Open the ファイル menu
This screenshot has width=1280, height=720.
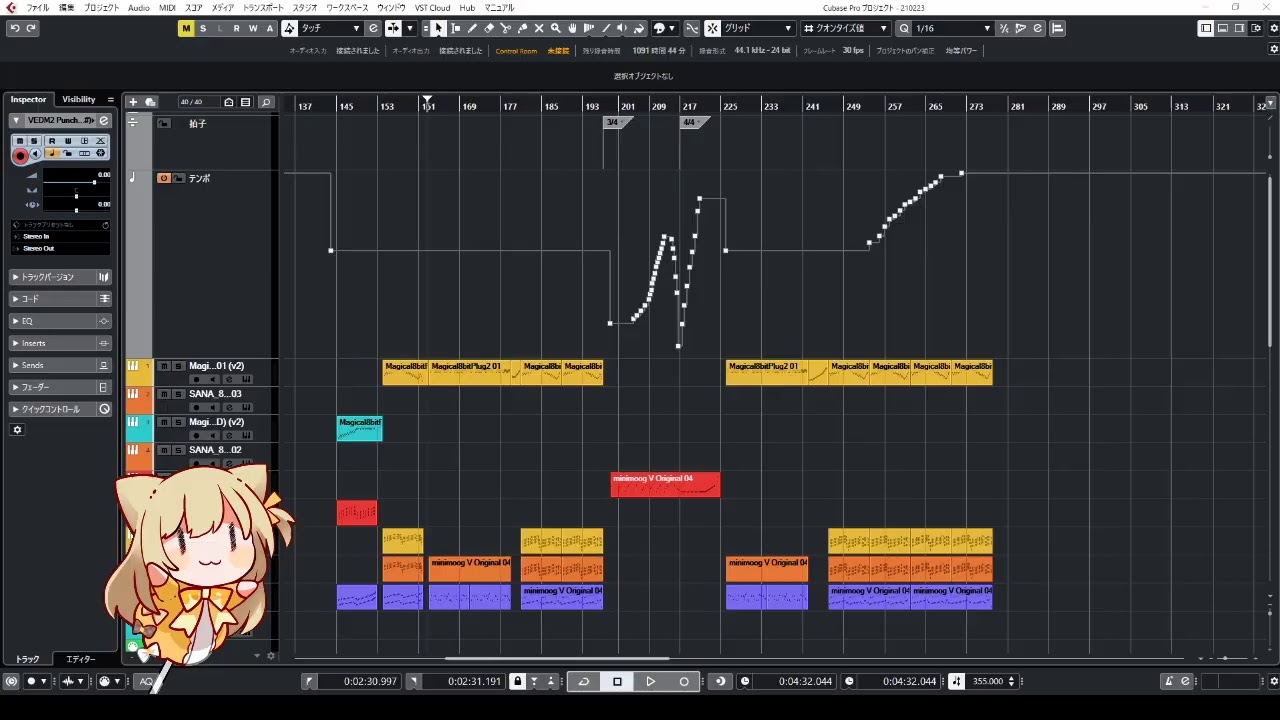pos(37,7)
